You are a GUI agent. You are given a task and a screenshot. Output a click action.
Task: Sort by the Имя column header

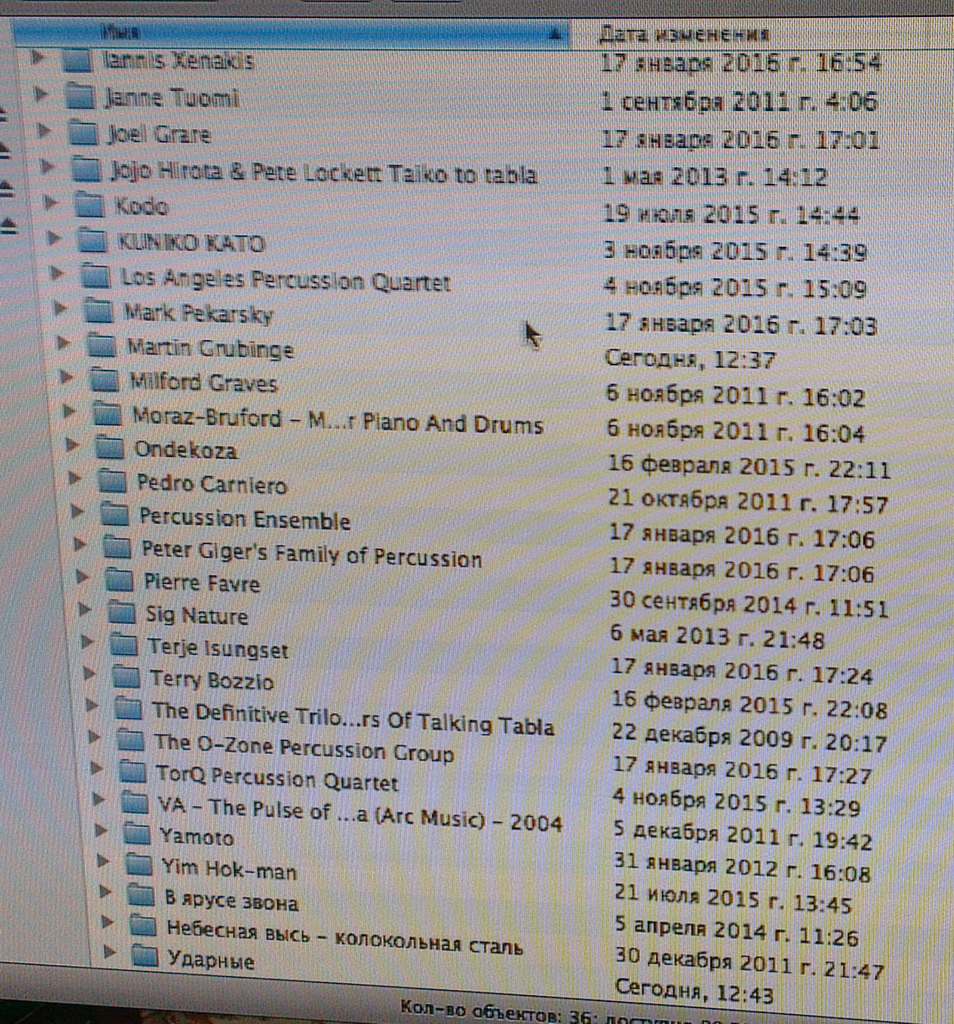click(300, 33)
